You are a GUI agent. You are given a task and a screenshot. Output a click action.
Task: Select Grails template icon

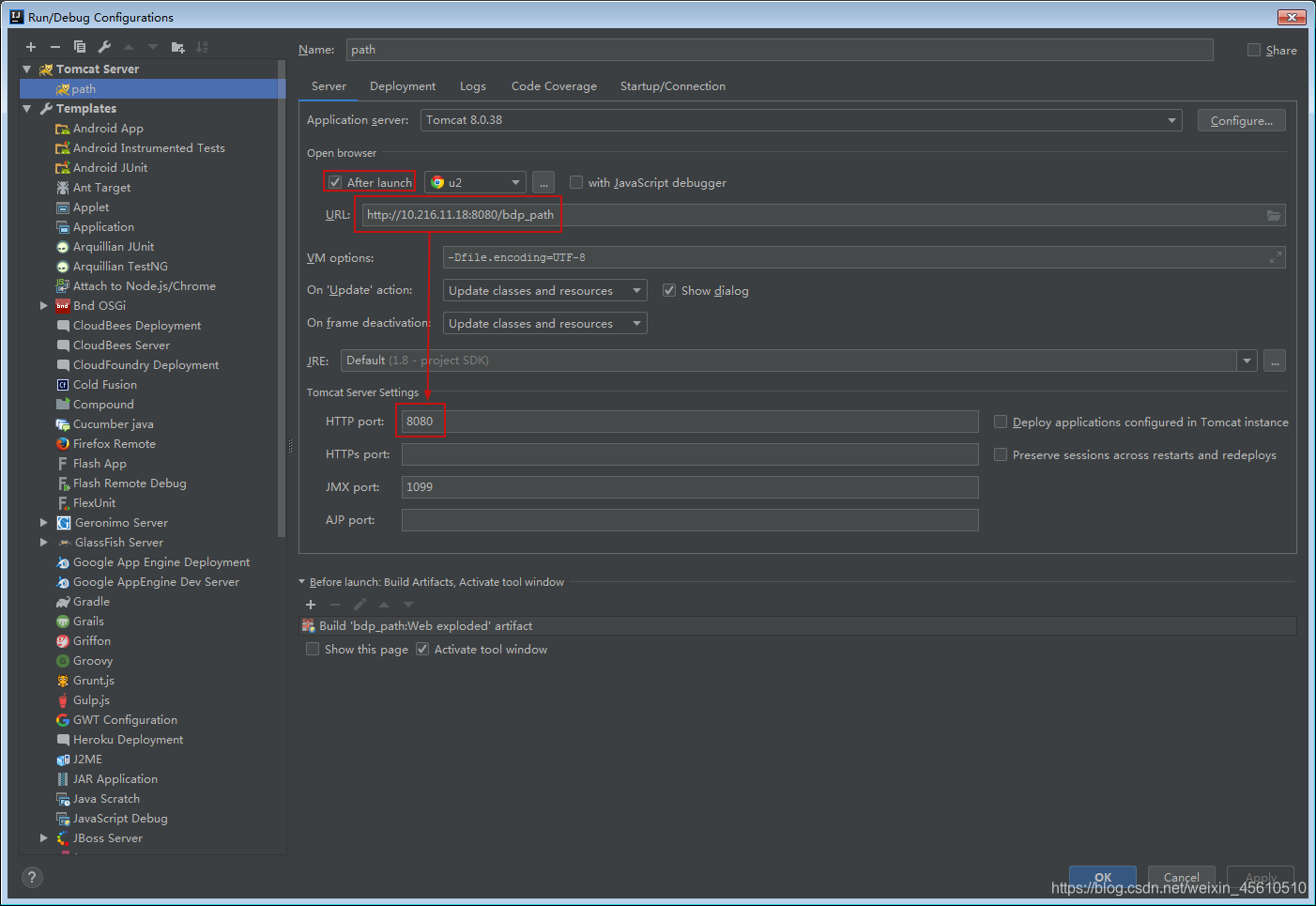click(63, 622)
